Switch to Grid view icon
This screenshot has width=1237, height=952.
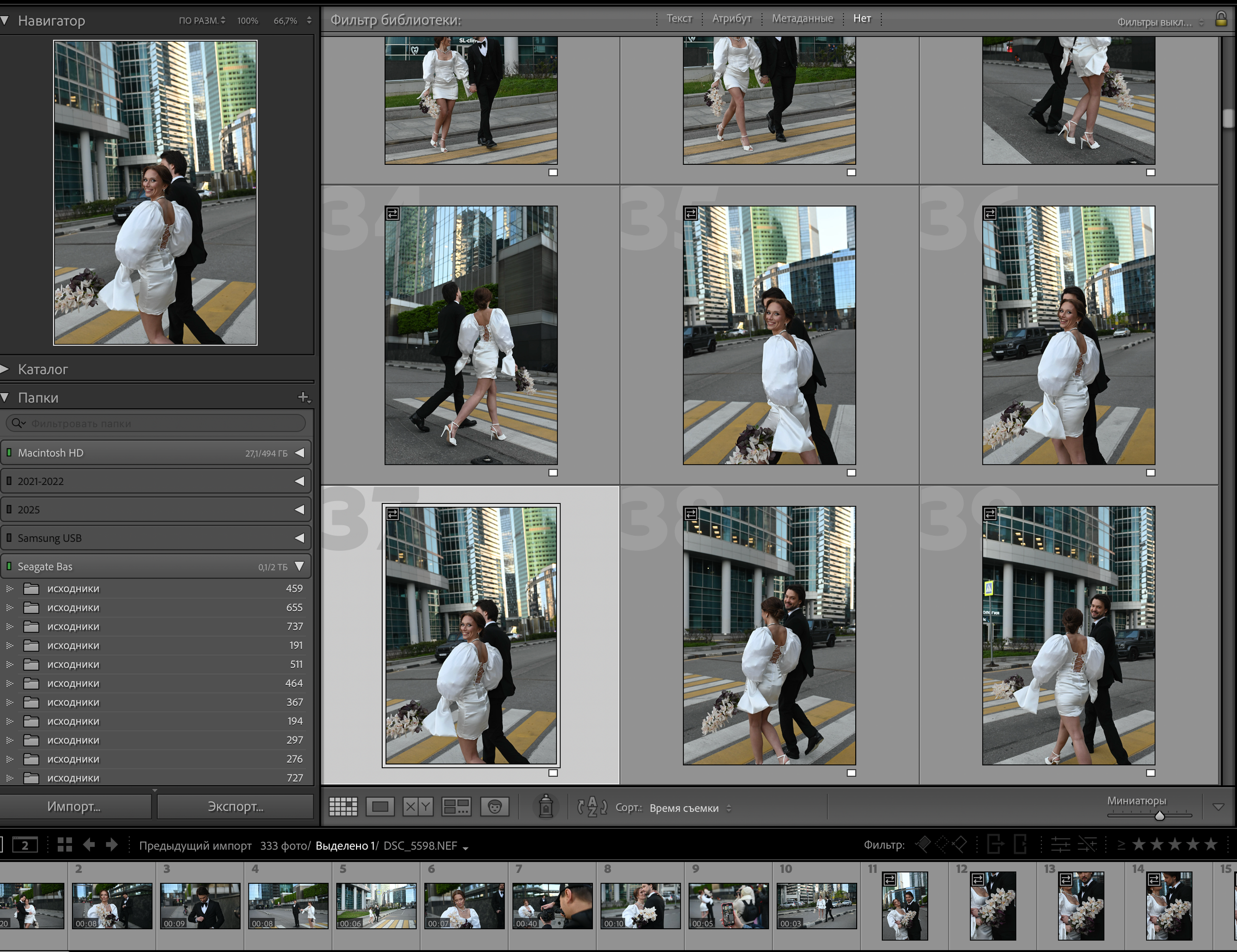point(343,807)
